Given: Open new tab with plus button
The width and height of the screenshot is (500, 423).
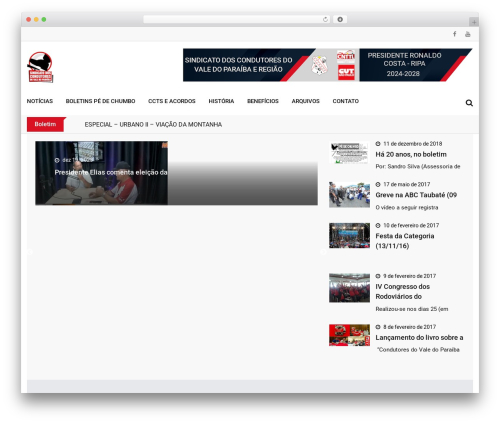Looking at the screenshot, I should [x=474, y=22].
